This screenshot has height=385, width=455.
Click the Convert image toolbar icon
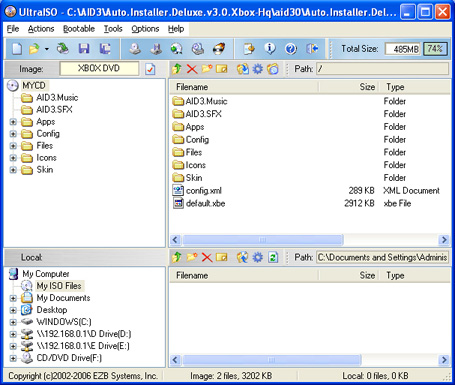(177, 49)
